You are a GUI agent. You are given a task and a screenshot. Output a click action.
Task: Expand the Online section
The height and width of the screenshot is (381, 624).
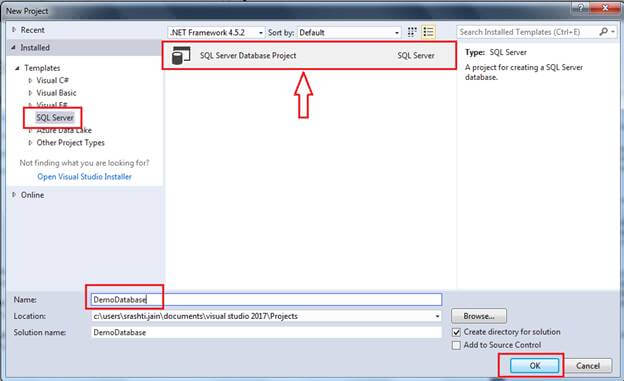(x=14, y=195)
